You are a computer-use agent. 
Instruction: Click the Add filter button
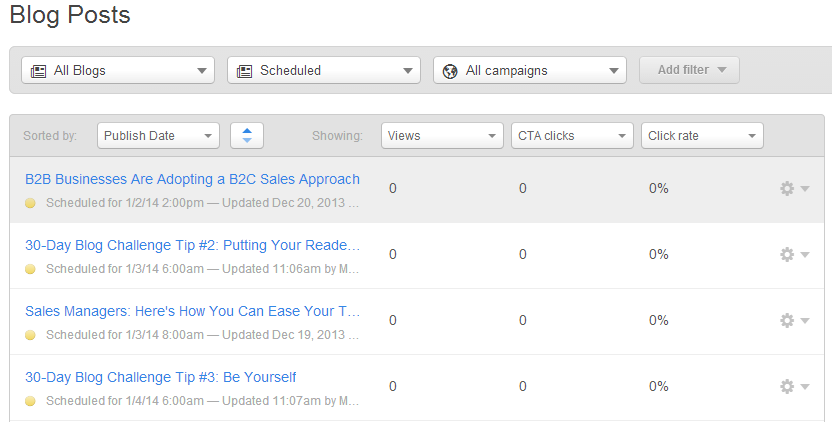pos(689,70)
